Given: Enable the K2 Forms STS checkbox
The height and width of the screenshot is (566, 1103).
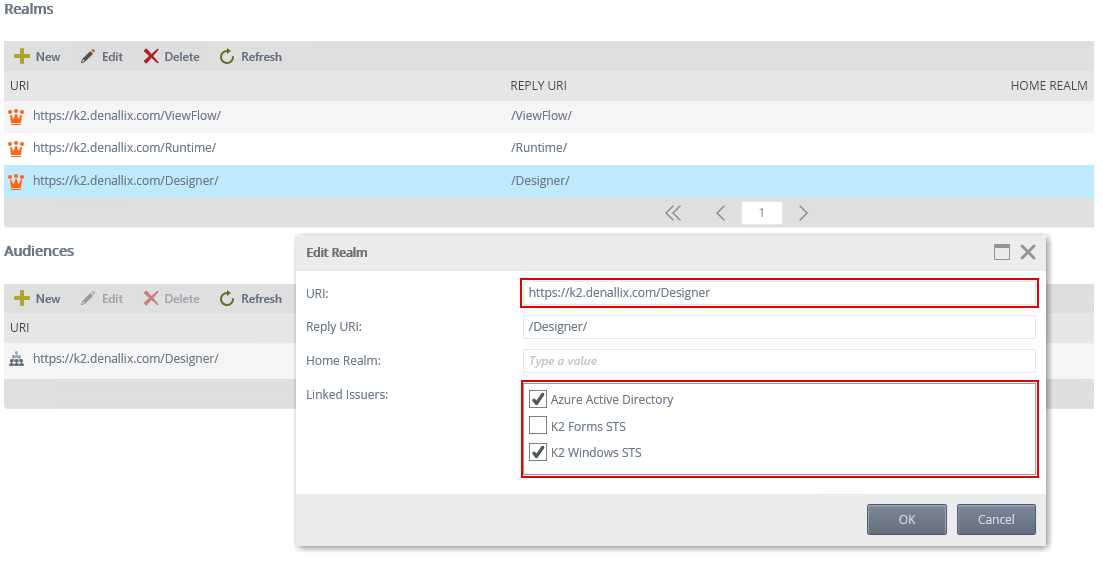Looking at the screenshot, I should (x=538, y=426).
